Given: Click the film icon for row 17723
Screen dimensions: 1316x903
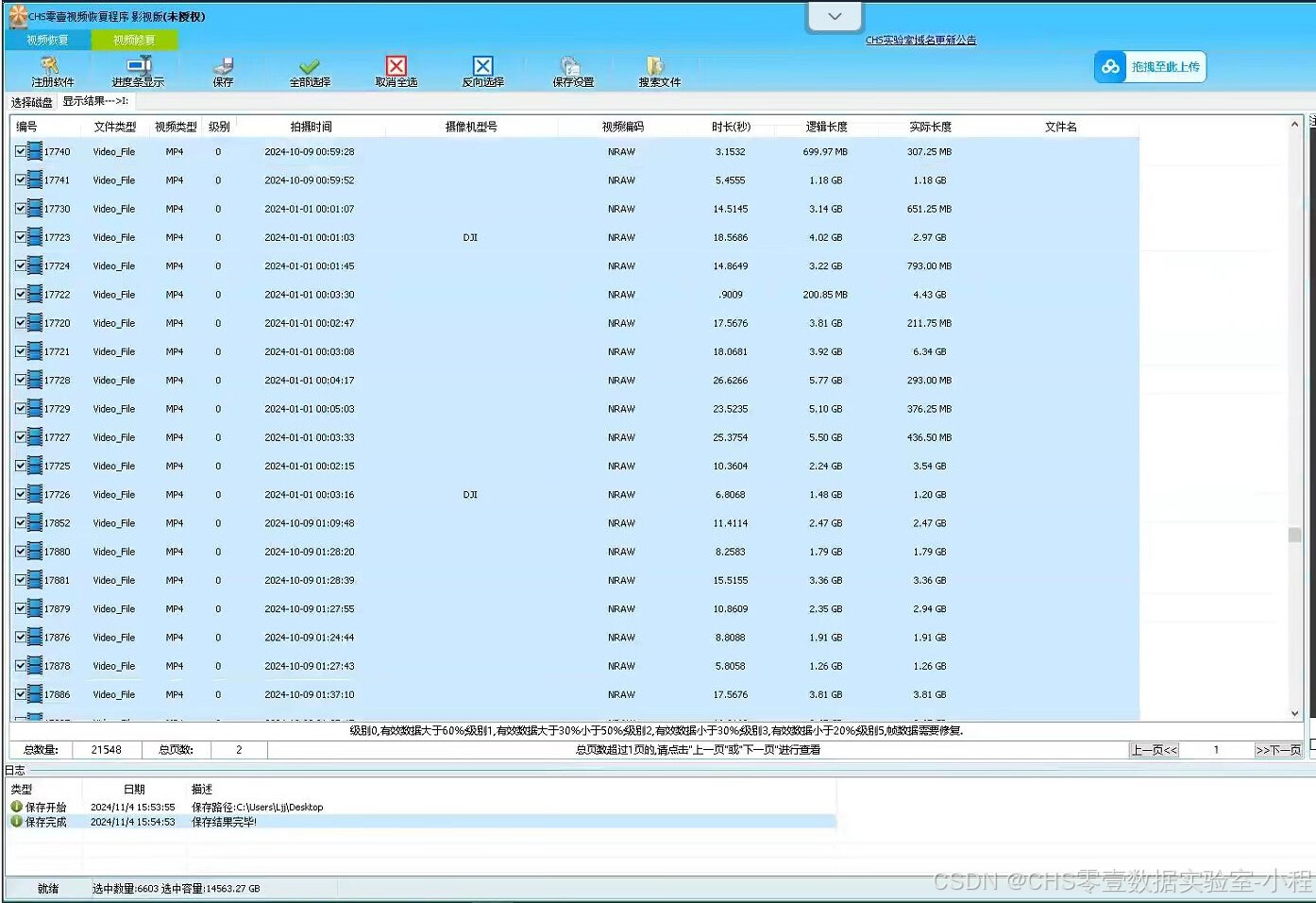Looking at the screenshot, I should [35, 237].
